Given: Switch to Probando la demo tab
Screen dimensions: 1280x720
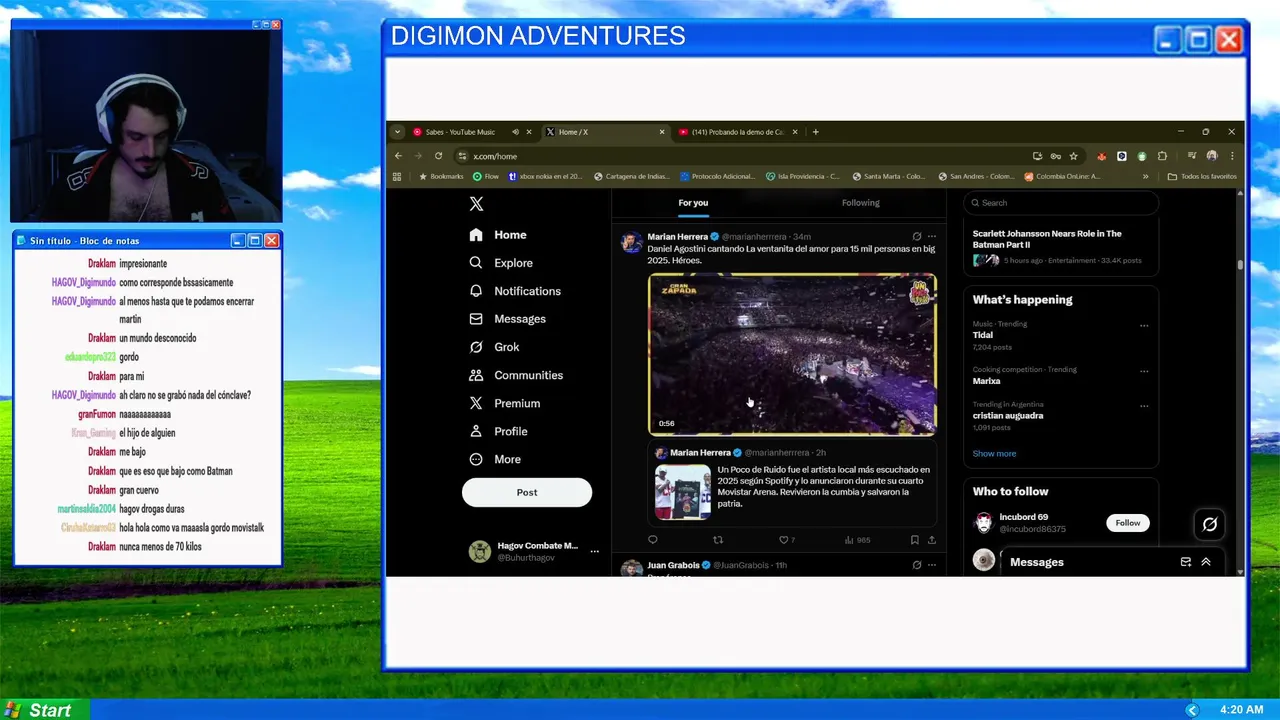Looking at the screenshot, I should coord(738,132).
